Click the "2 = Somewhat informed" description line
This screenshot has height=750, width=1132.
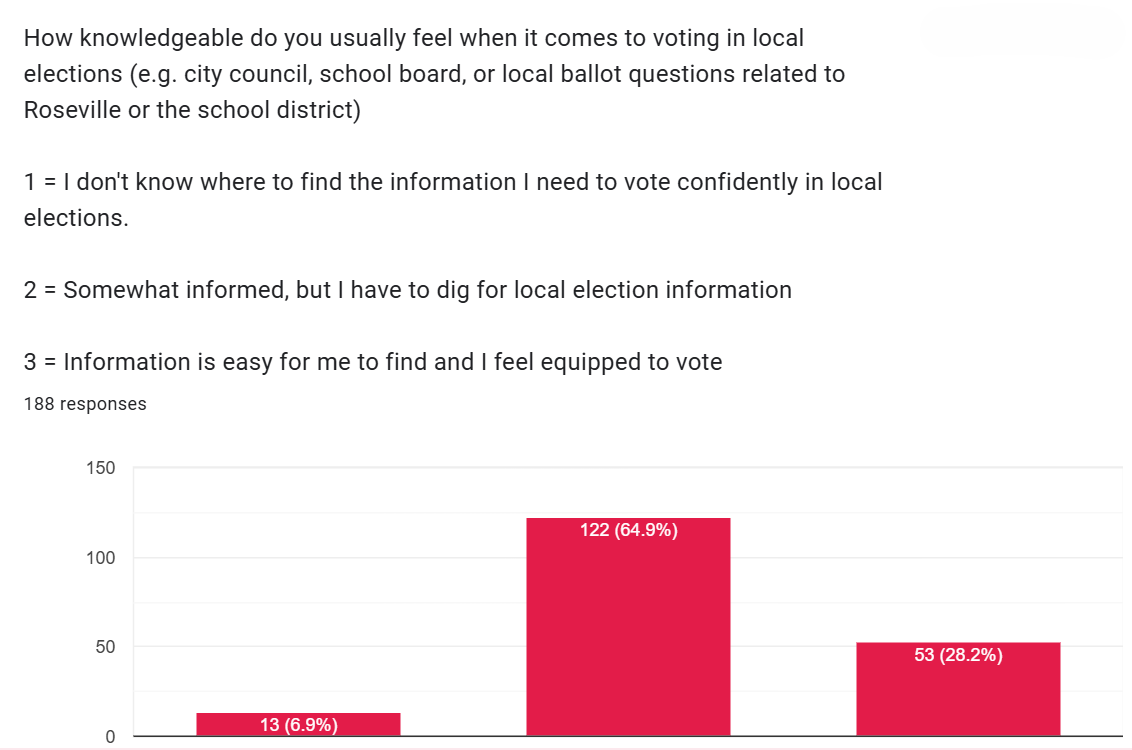(407, 290)
